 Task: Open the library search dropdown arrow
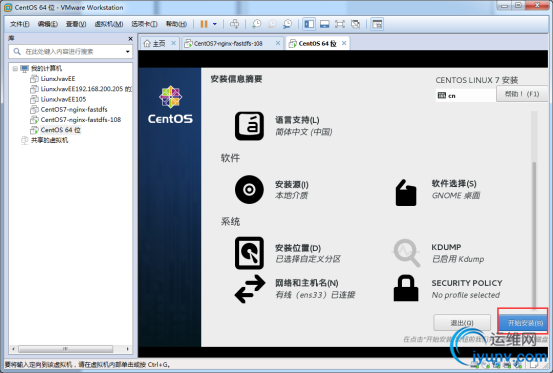point(128,52)
